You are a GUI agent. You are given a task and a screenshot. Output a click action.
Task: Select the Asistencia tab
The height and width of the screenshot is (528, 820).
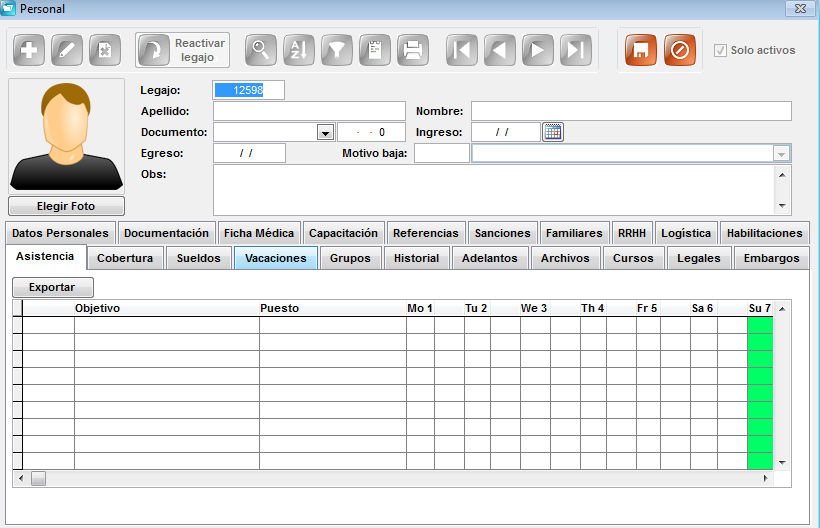(x=45, y=256)
